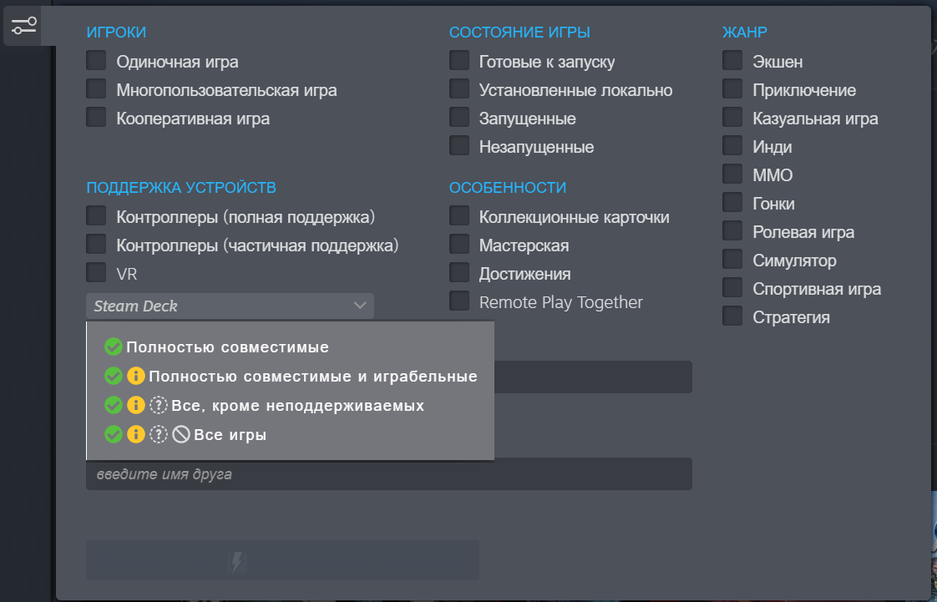Enable 'Установленные локально' checkbox
The image size is (937, 602).
point(460,90)
